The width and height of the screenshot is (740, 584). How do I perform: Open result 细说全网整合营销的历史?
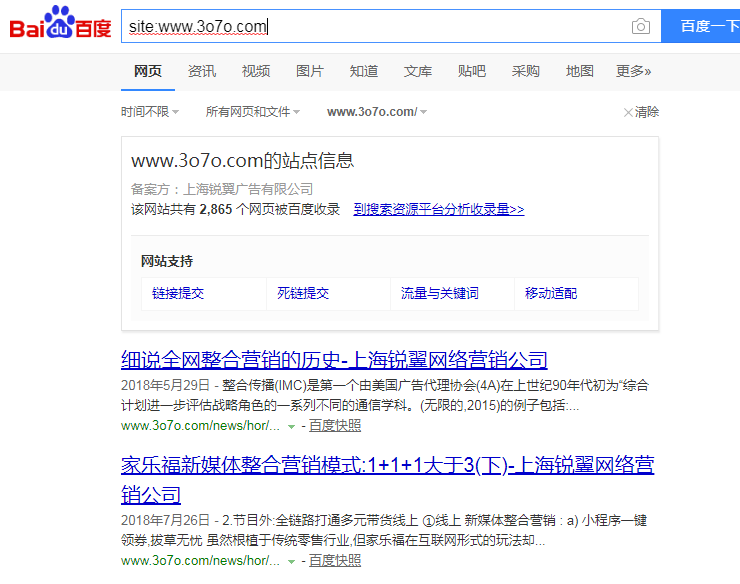click(x=334, y=360)
